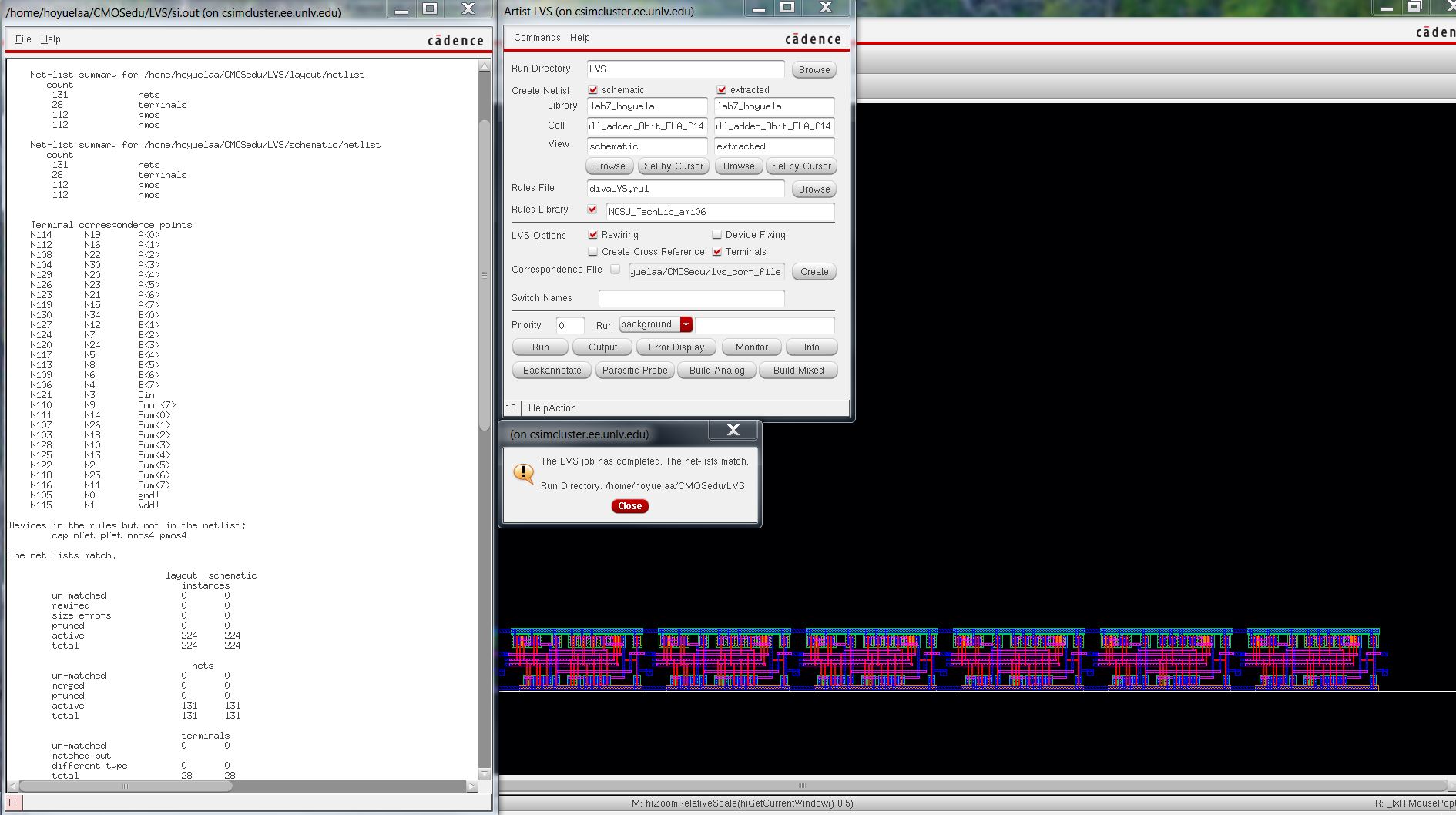This screenshot has height=815, width=1456.
Task: Click the schematic View field
Action: [x=647, y=146]
